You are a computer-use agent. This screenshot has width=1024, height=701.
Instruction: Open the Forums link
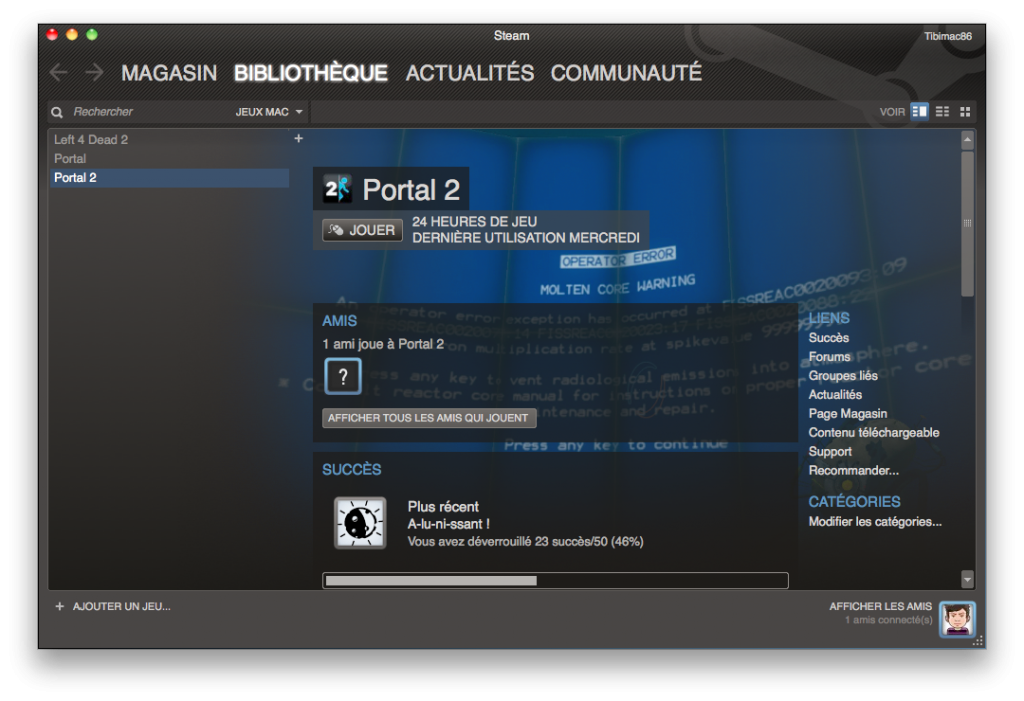tap(829, 357)
